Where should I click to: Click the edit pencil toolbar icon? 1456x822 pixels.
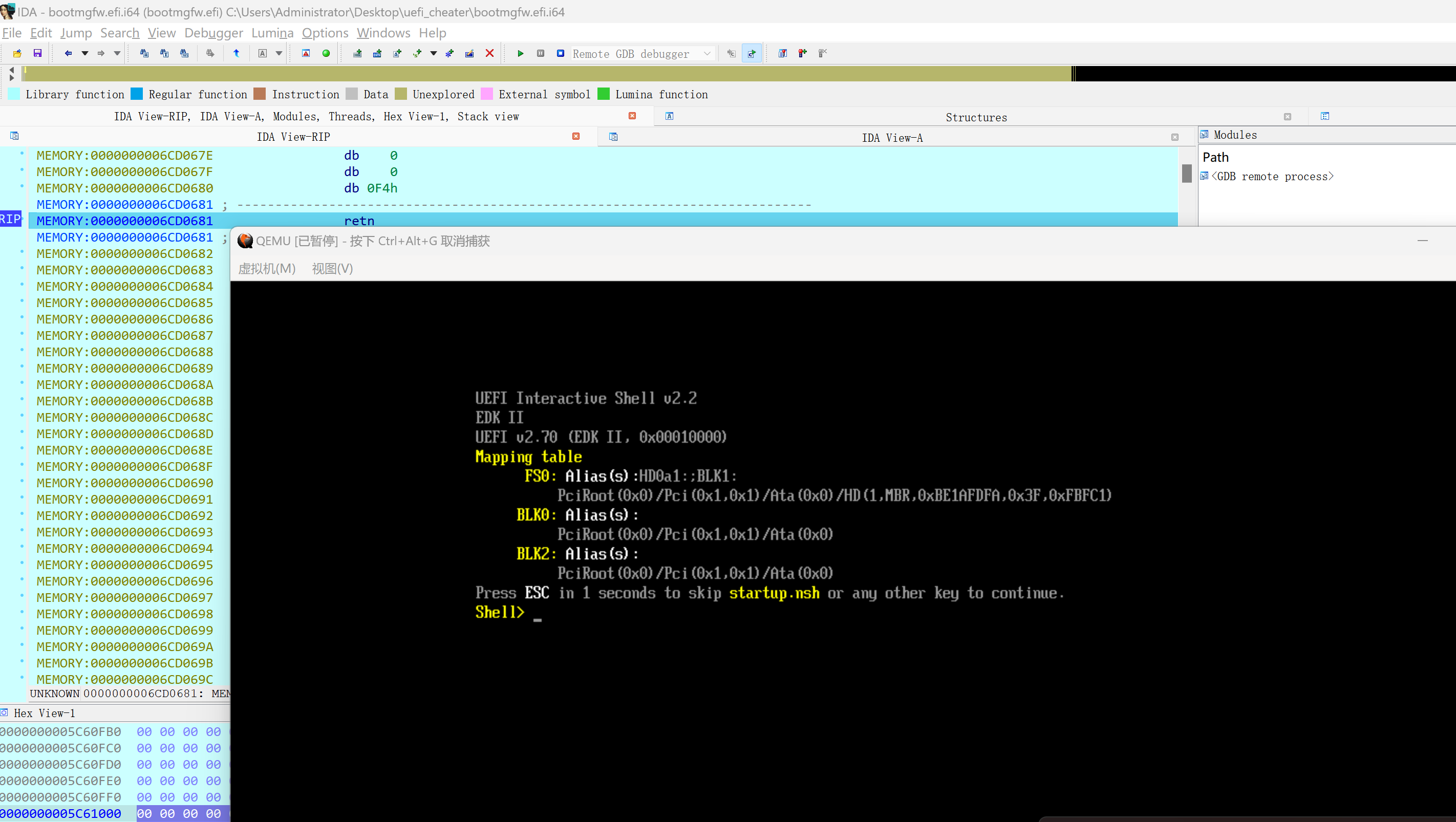click(x=469, y=53)
